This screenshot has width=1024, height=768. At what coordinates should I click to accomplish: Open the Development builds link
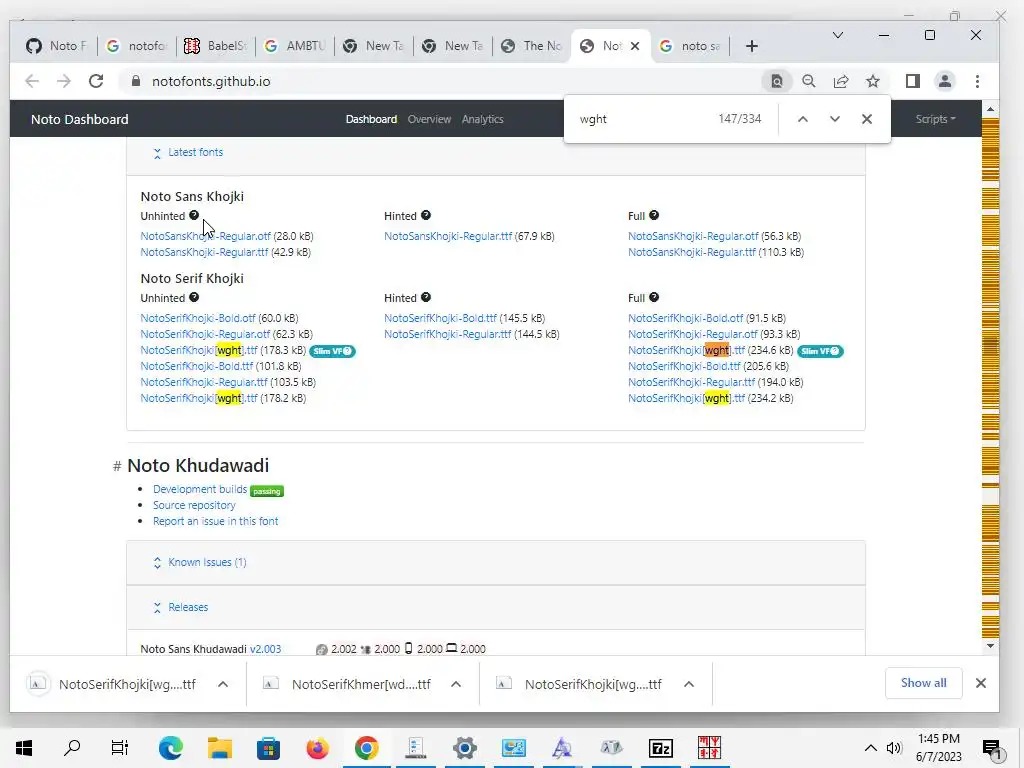200,489
